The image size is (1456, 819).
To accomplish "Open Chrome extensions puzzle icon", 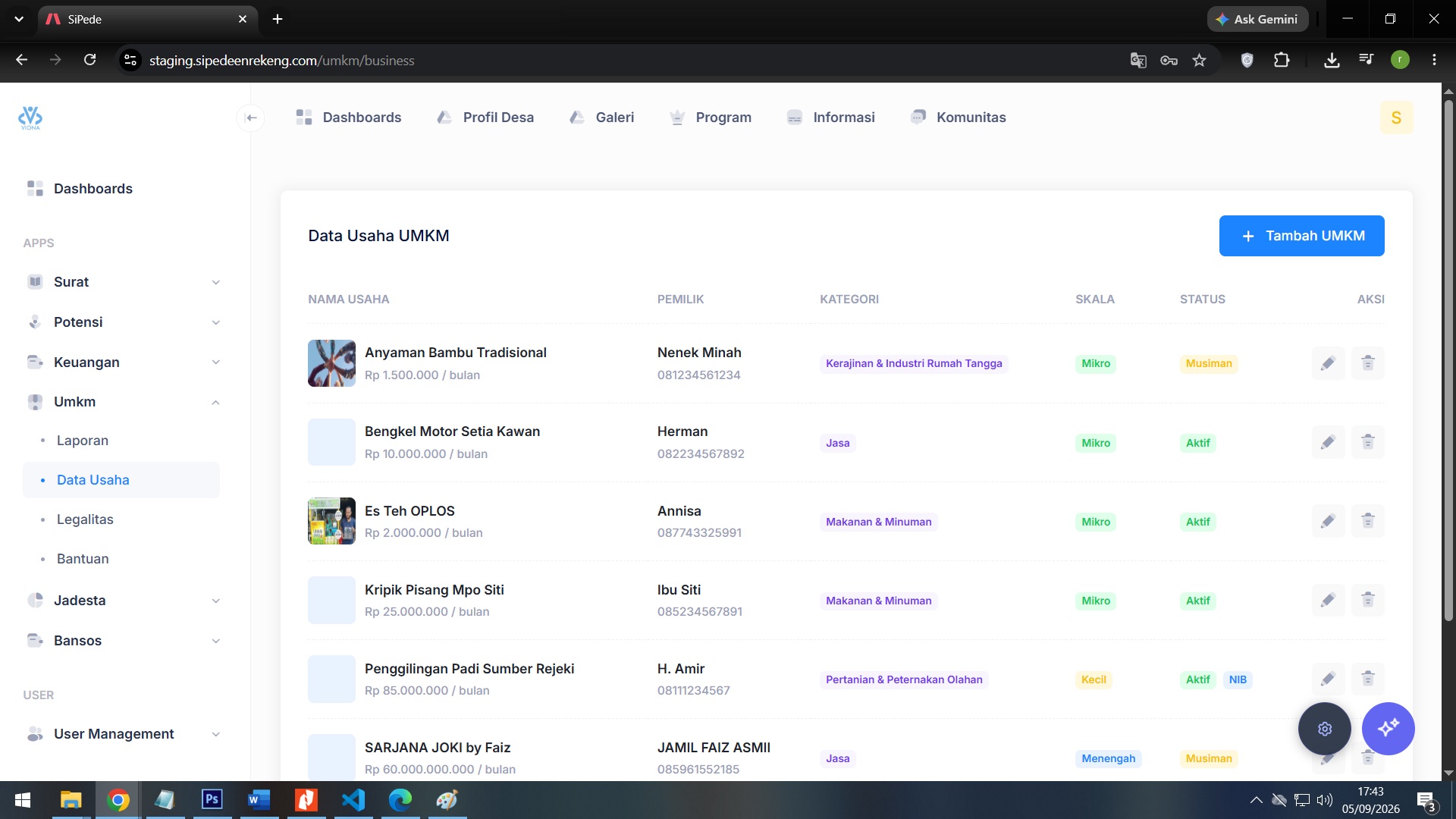I will 1282,60.
